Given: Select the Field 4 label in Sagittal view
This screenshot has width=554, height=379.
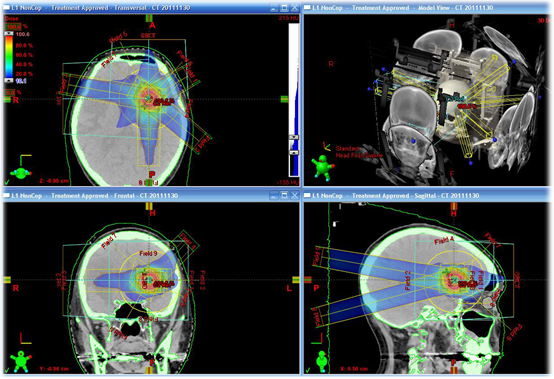Looking at the screenshot, I should tap(444, 241).
